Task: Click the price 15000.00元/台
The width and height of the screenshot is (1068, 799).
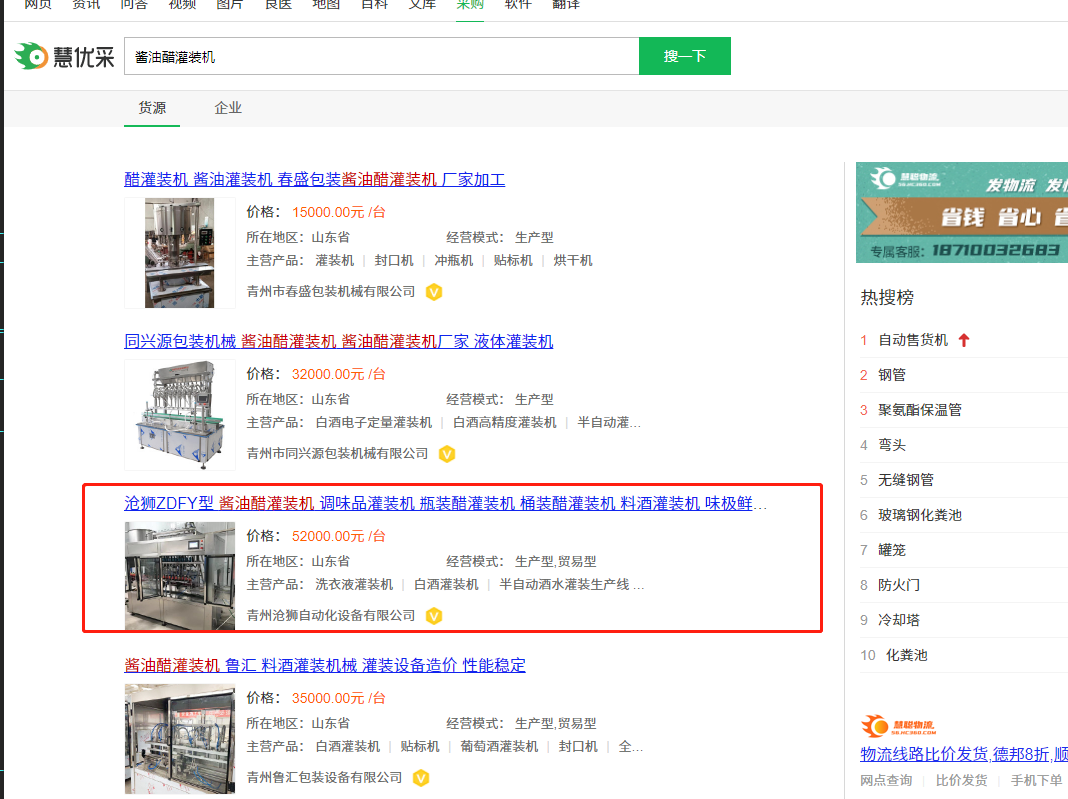Action: 339,213
